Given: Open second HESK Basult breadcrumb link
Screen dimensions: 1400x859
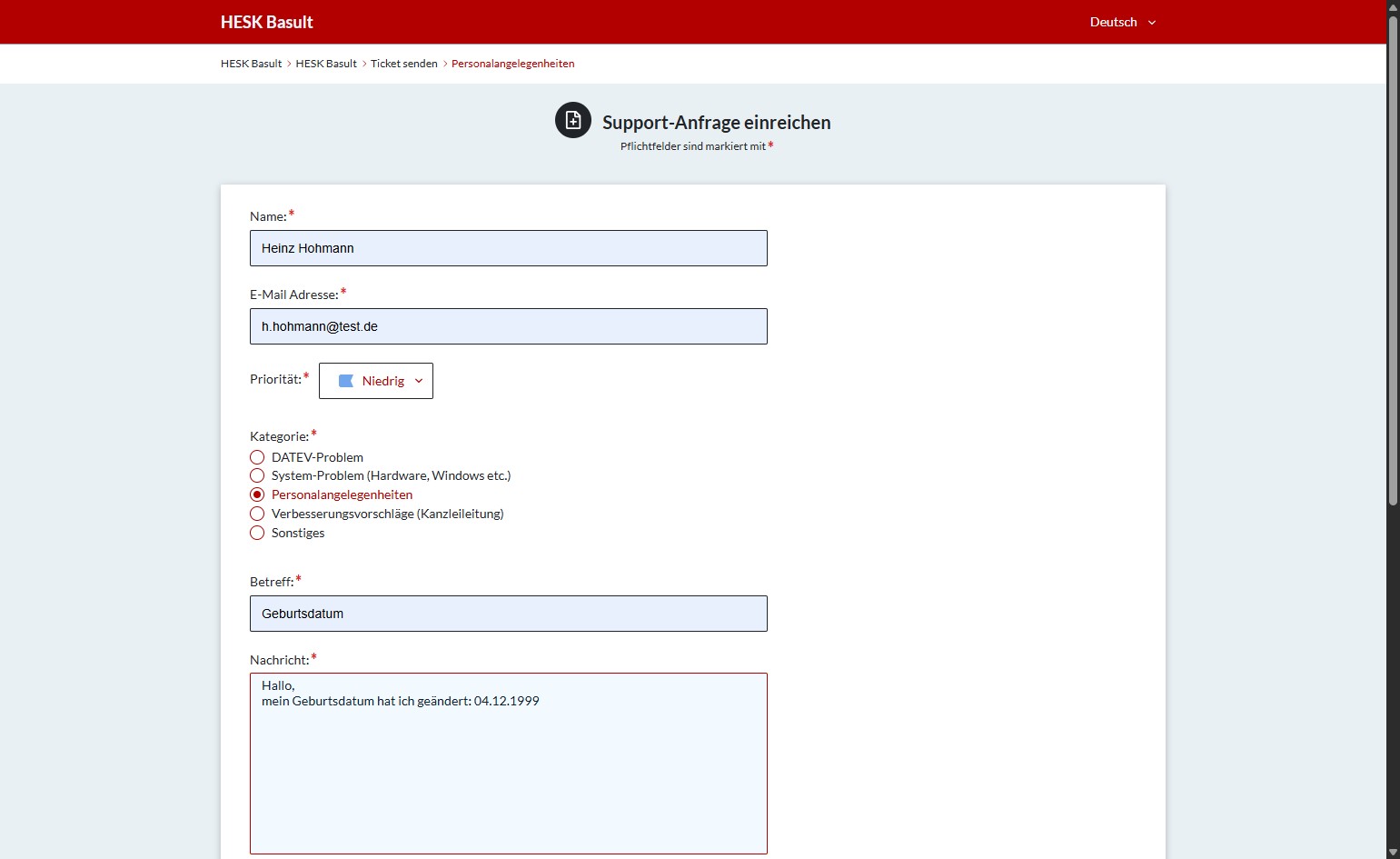Looking at the screenshot, I should point(326,64).
